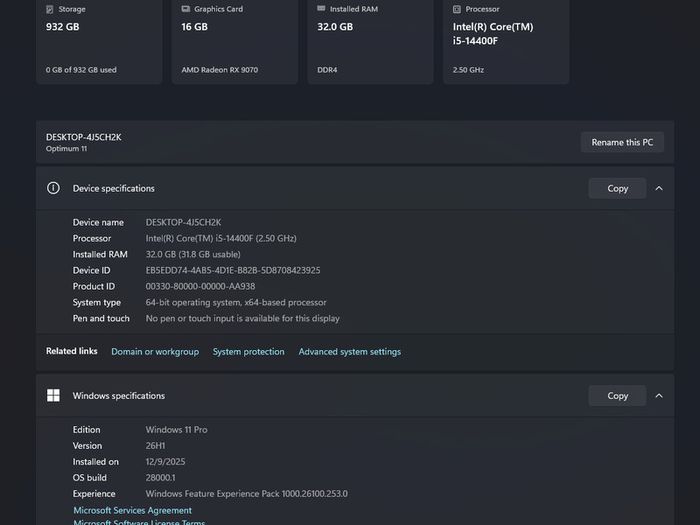The width and height of the screenshot is (700, 525).
Task: Select the Edition value Windows 11 Pro
Action: click(176, 429)
